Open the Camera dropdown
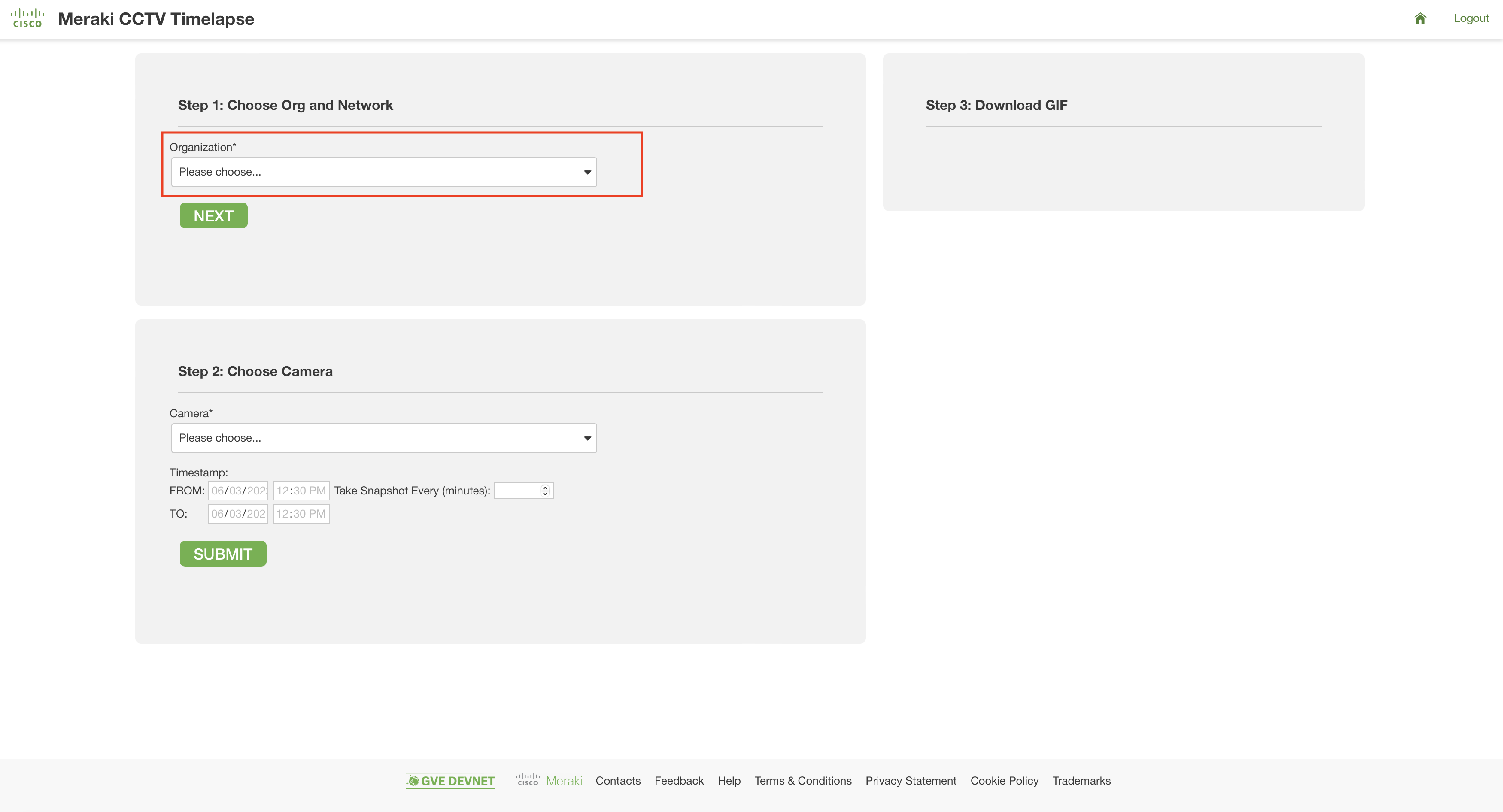Screen dimensions: 1503x812 (x=383, y=438)
